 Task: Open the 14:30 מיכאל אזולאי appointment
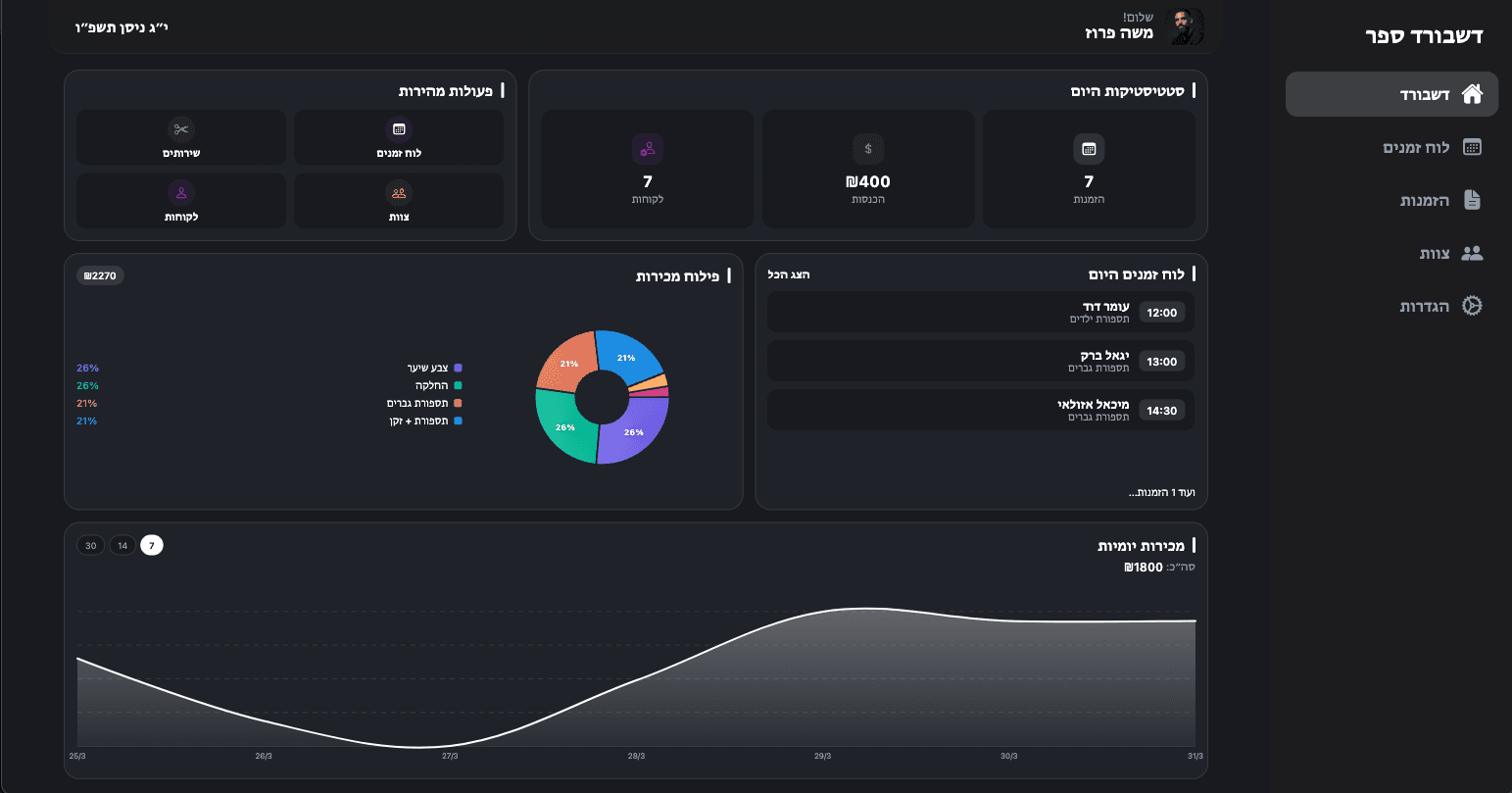(981, 410)
